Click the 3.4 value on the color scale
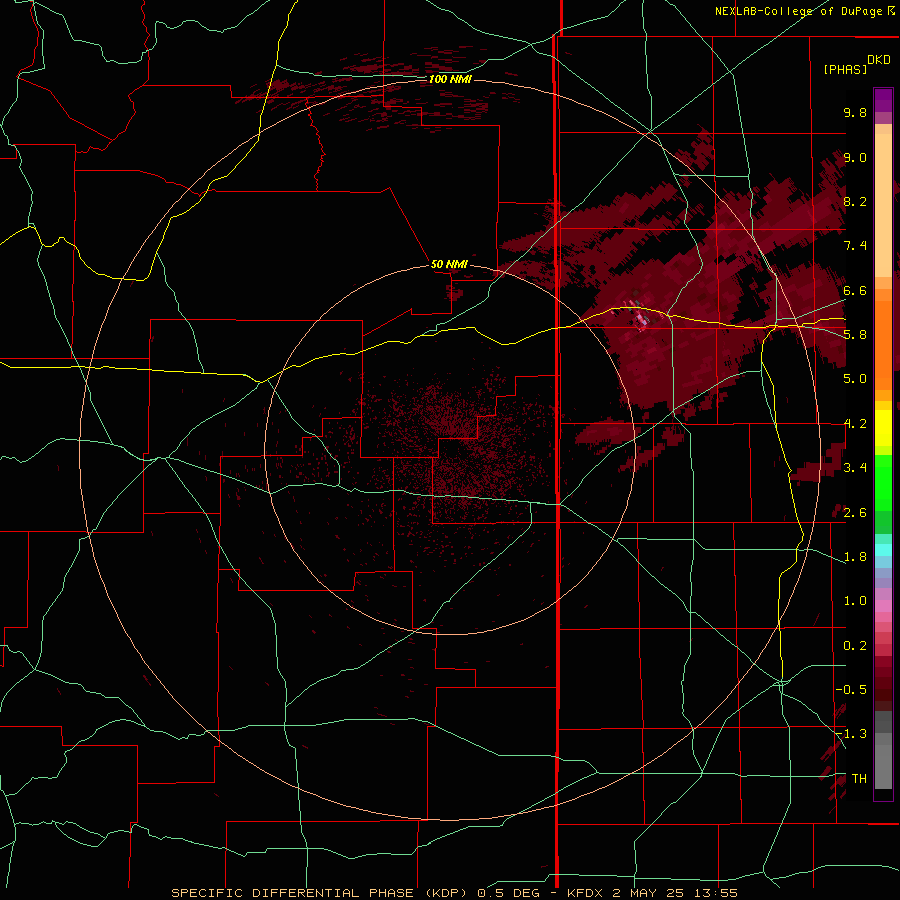The image size is (900, 900). click(x=855, y=467)
